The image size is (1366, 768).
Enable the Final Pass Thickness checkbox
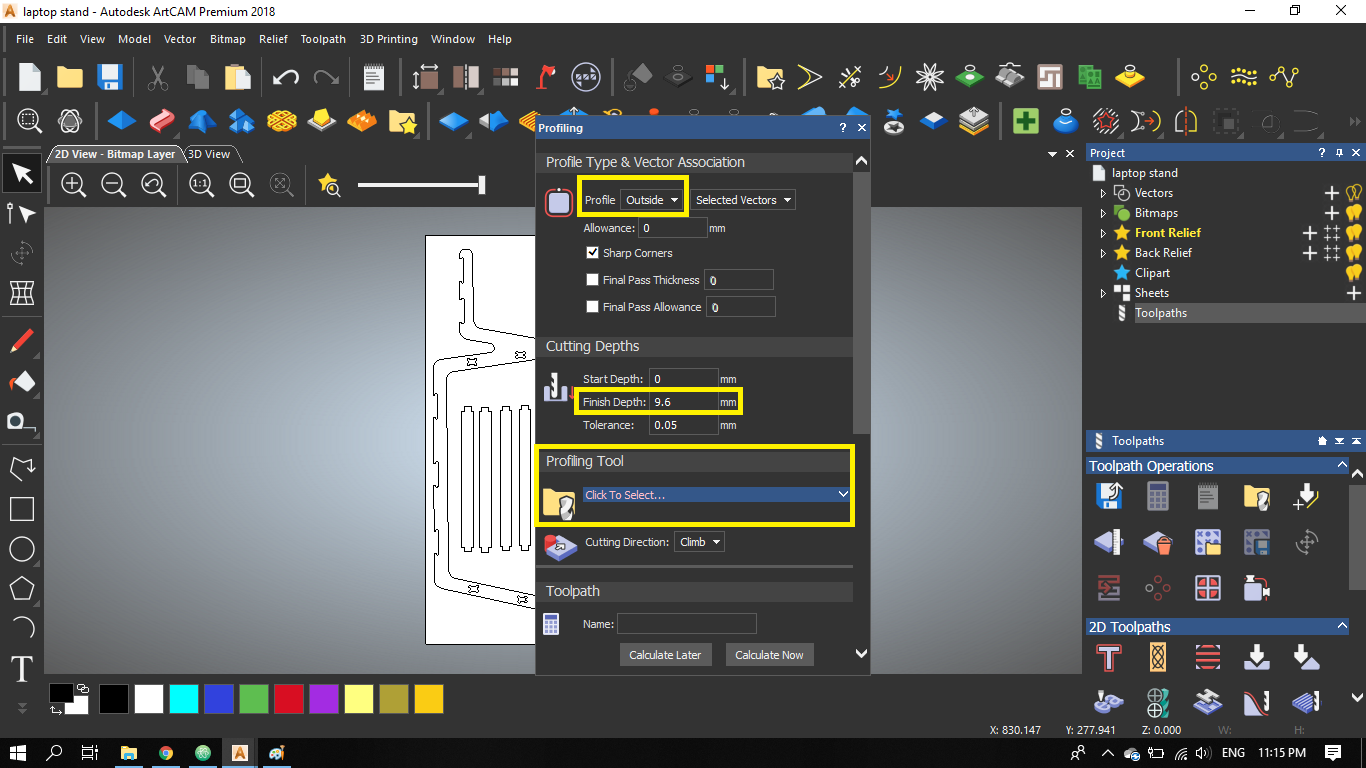point(592,280)
